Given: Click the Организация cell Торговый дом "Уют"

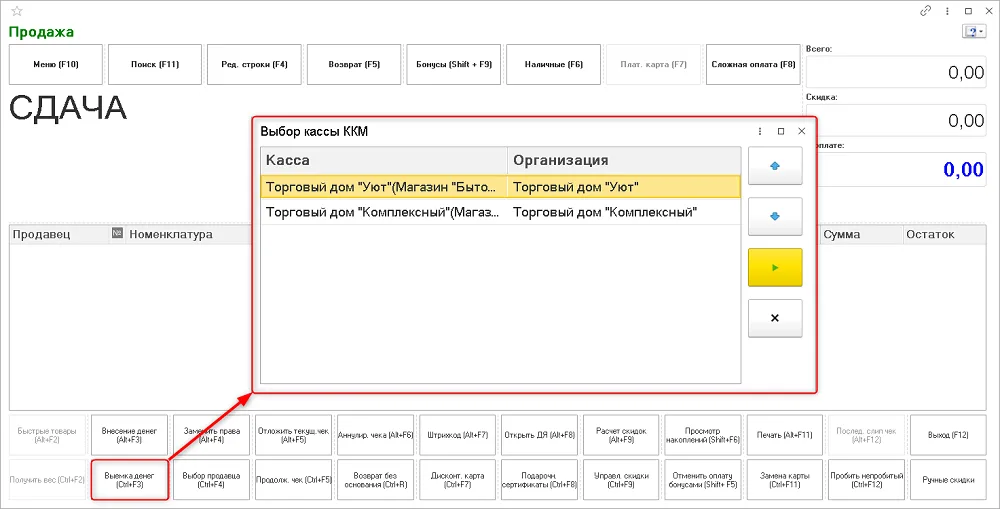Looking at the screenshot, I should point(624,187).
